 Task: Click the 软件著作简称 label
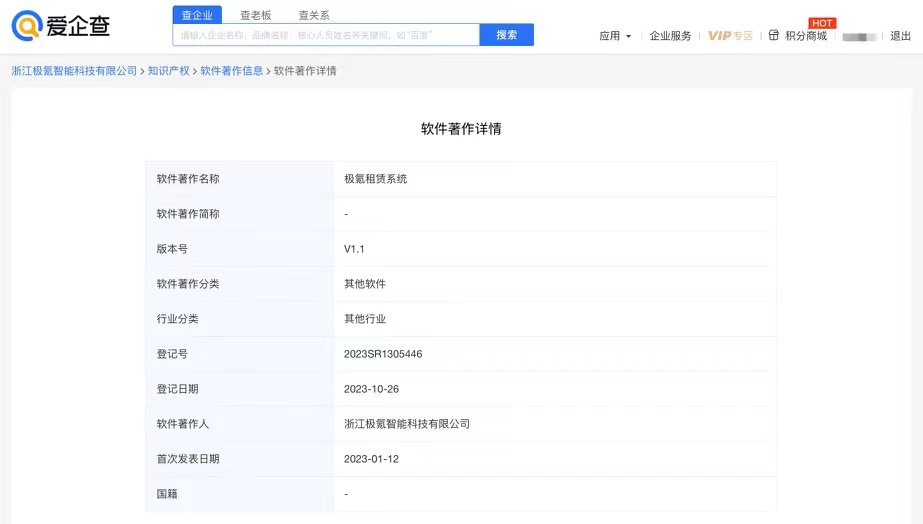(188, 214)
